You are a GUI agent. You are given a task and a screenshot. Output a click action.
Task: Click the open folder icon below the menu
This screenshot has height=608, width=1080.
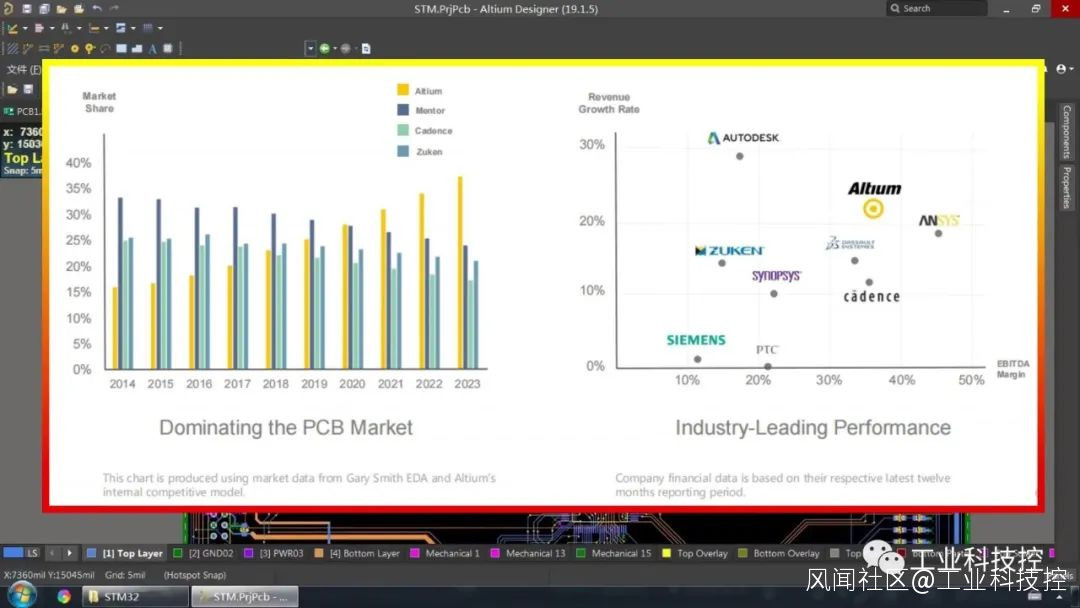coord(12,89)
